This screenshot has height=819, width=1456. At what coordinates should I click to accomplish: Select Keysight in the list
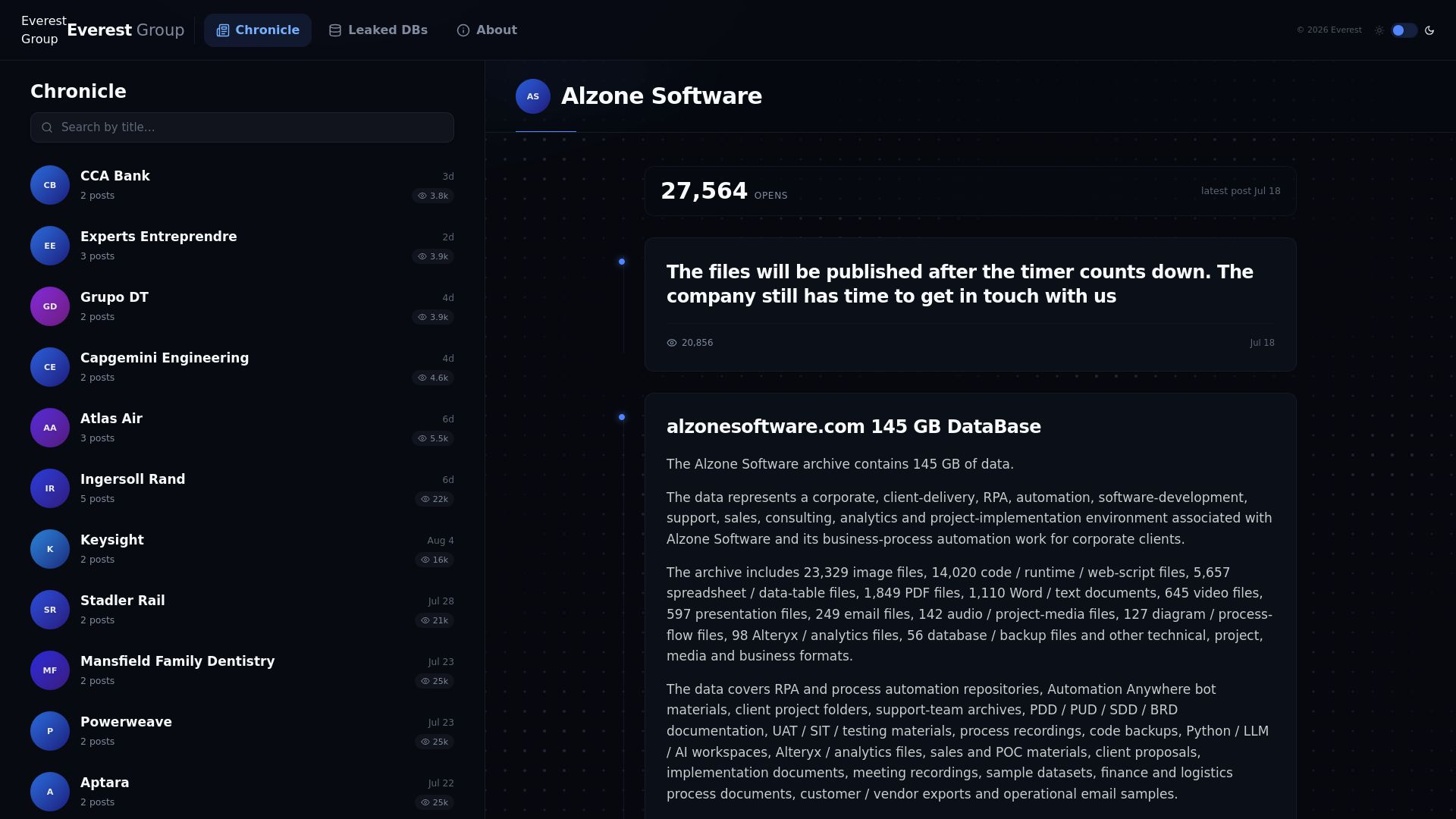tap(242, 549)
